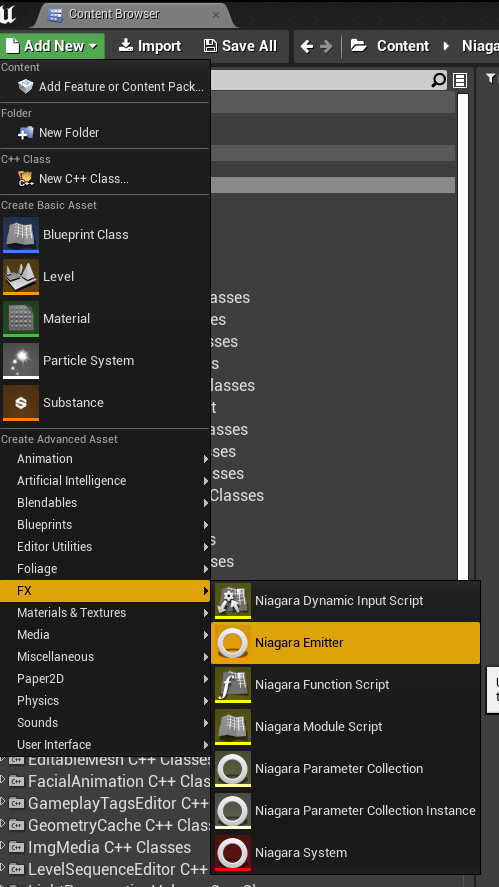The image size is (499, 887).
Task: Expand the Artificial Intelligence submenu
Action: coord(105,481)
